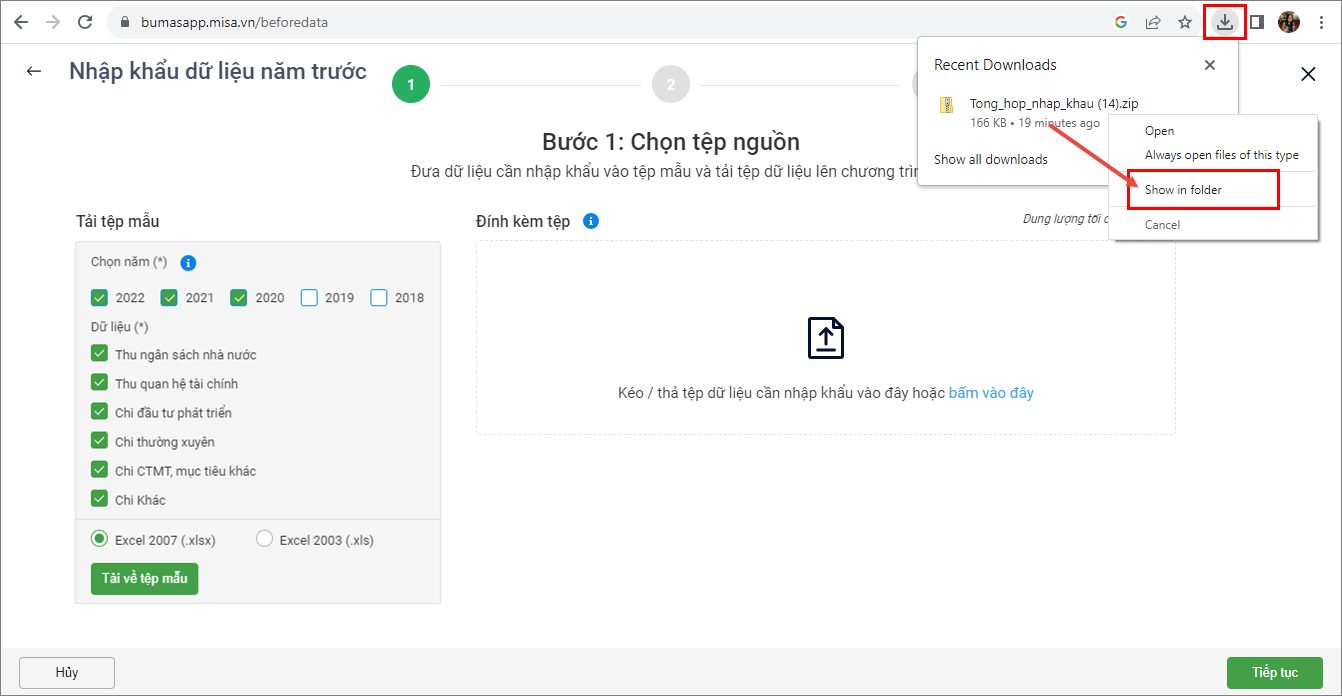Reload the page with the refresh icon
Viewport: 1342px width, 696px height.
[85, 22]
